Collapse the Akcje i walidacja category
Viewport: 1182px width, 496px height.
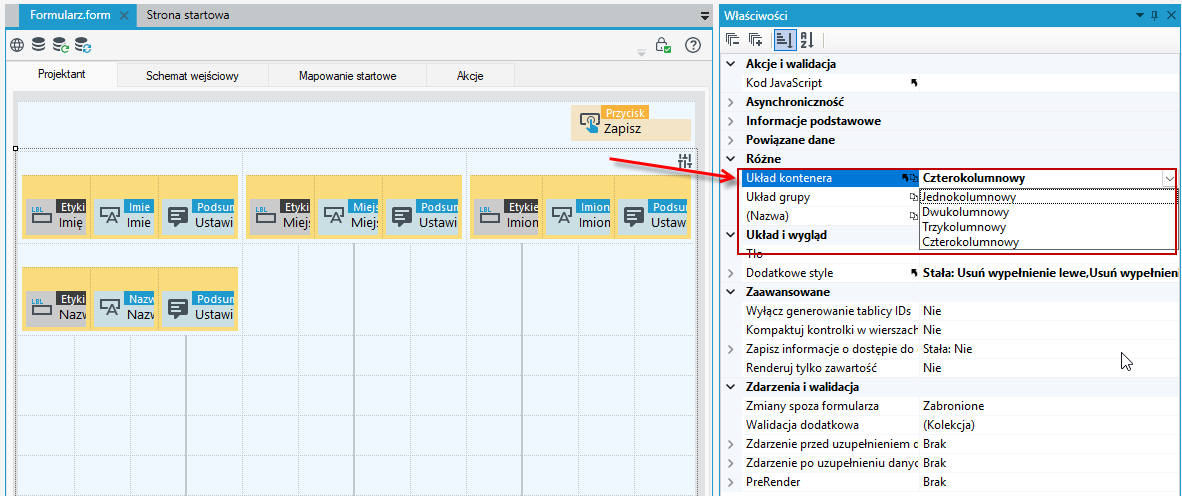730,64
